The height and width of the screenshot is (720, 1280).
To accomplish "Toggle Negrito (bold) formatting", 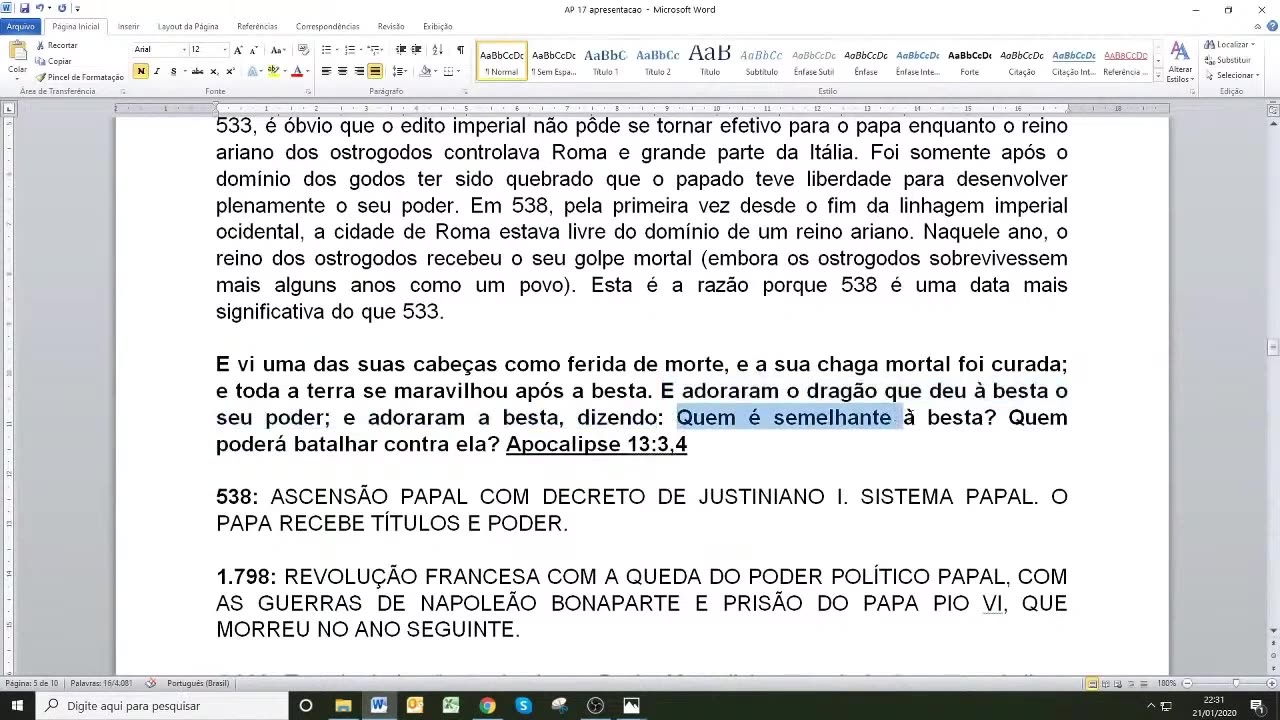I will (x=141, y=71).
